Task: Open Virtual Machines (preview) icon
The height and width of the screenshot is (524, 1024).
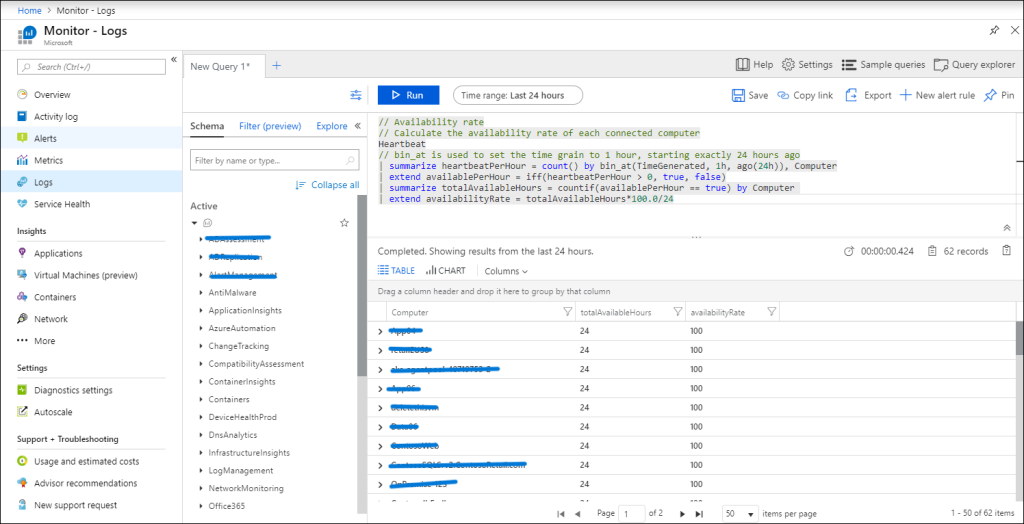Action: [23, 275]
